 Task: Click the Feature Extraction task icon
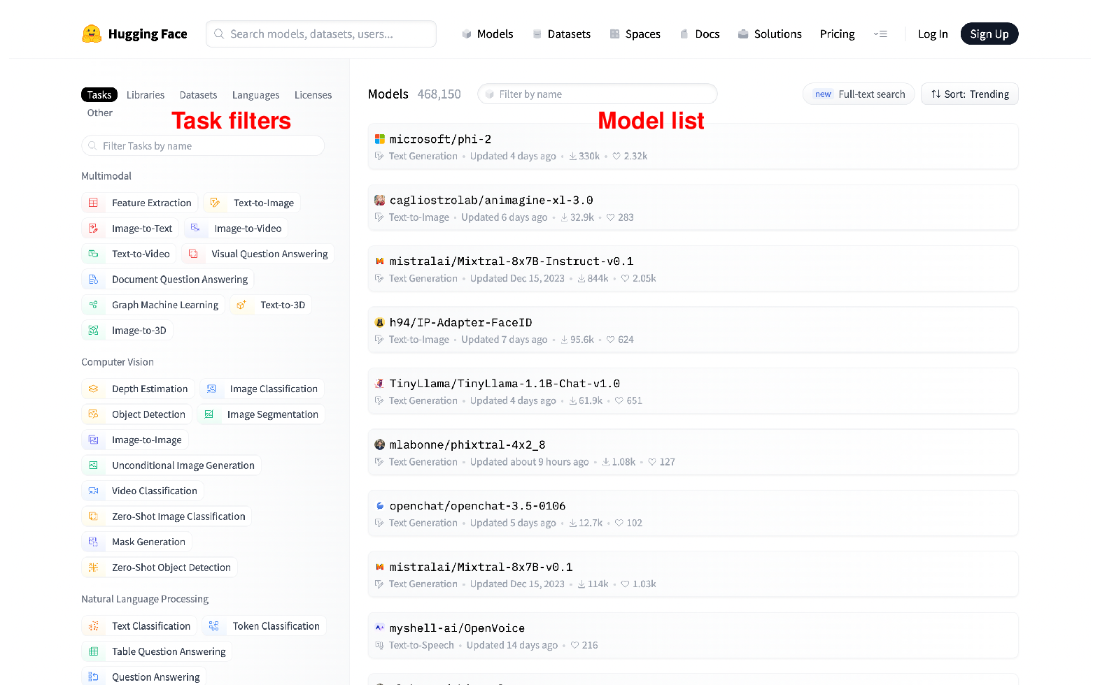(93, 203)
